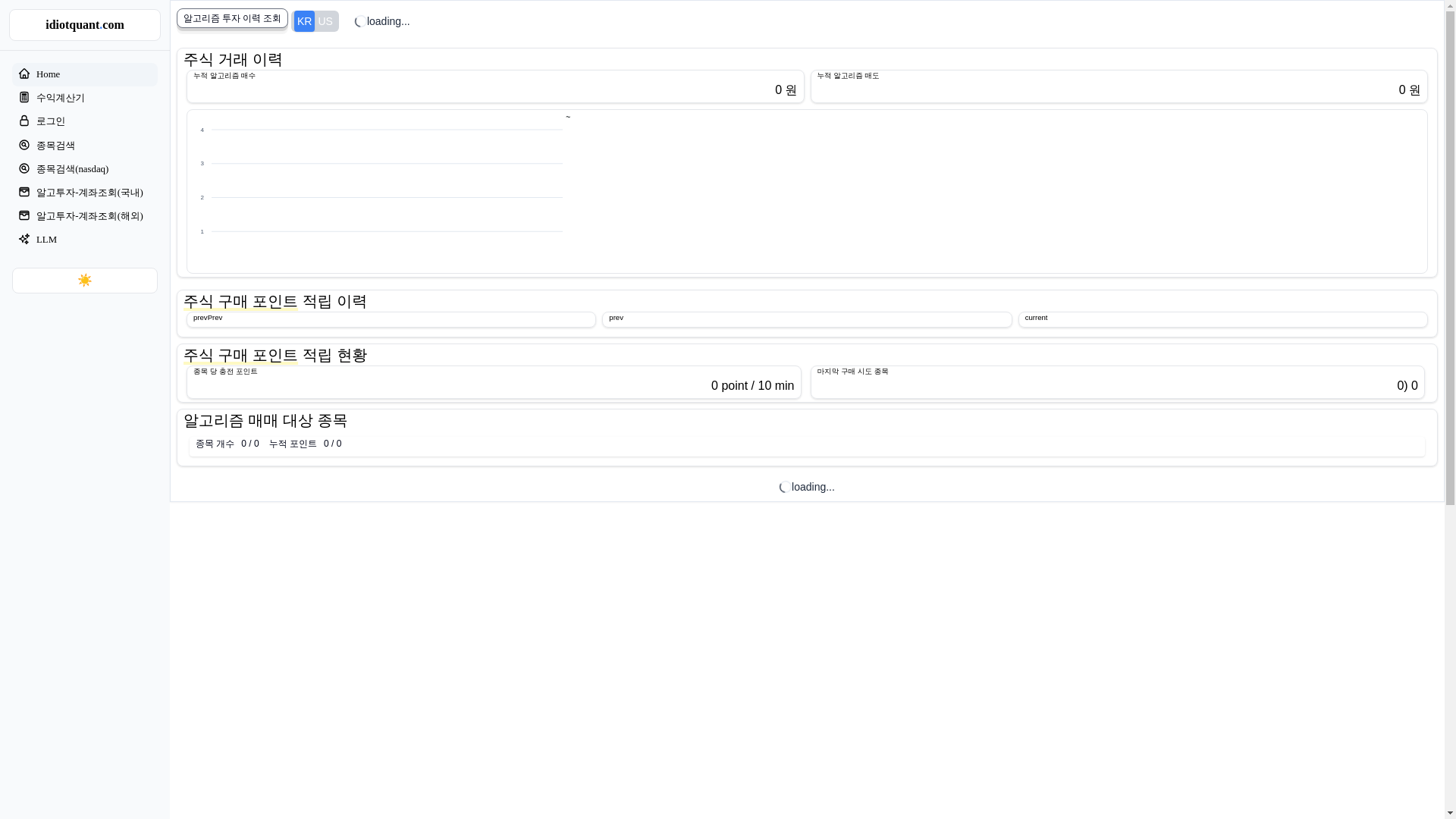Screen dimensions: 1456x819
Task: Click the 주식 구매 포인트 적립 이력 heading
Action: pyautogui.click(x=275, y=301)
